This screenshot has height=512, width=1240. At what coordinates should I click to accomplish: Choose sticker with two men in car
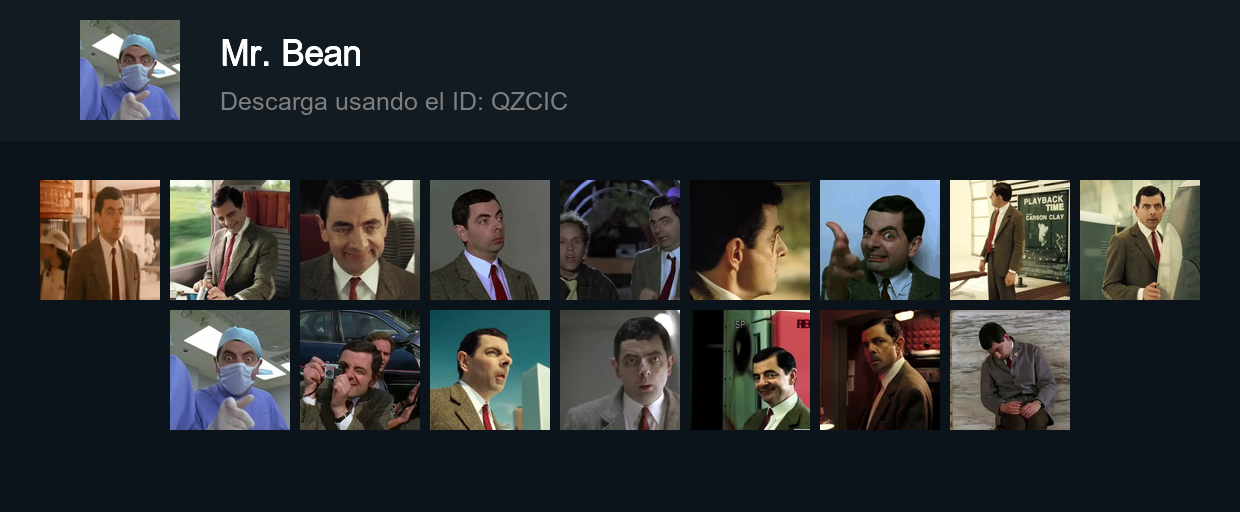pyautogui.click(x=620, y=240)
